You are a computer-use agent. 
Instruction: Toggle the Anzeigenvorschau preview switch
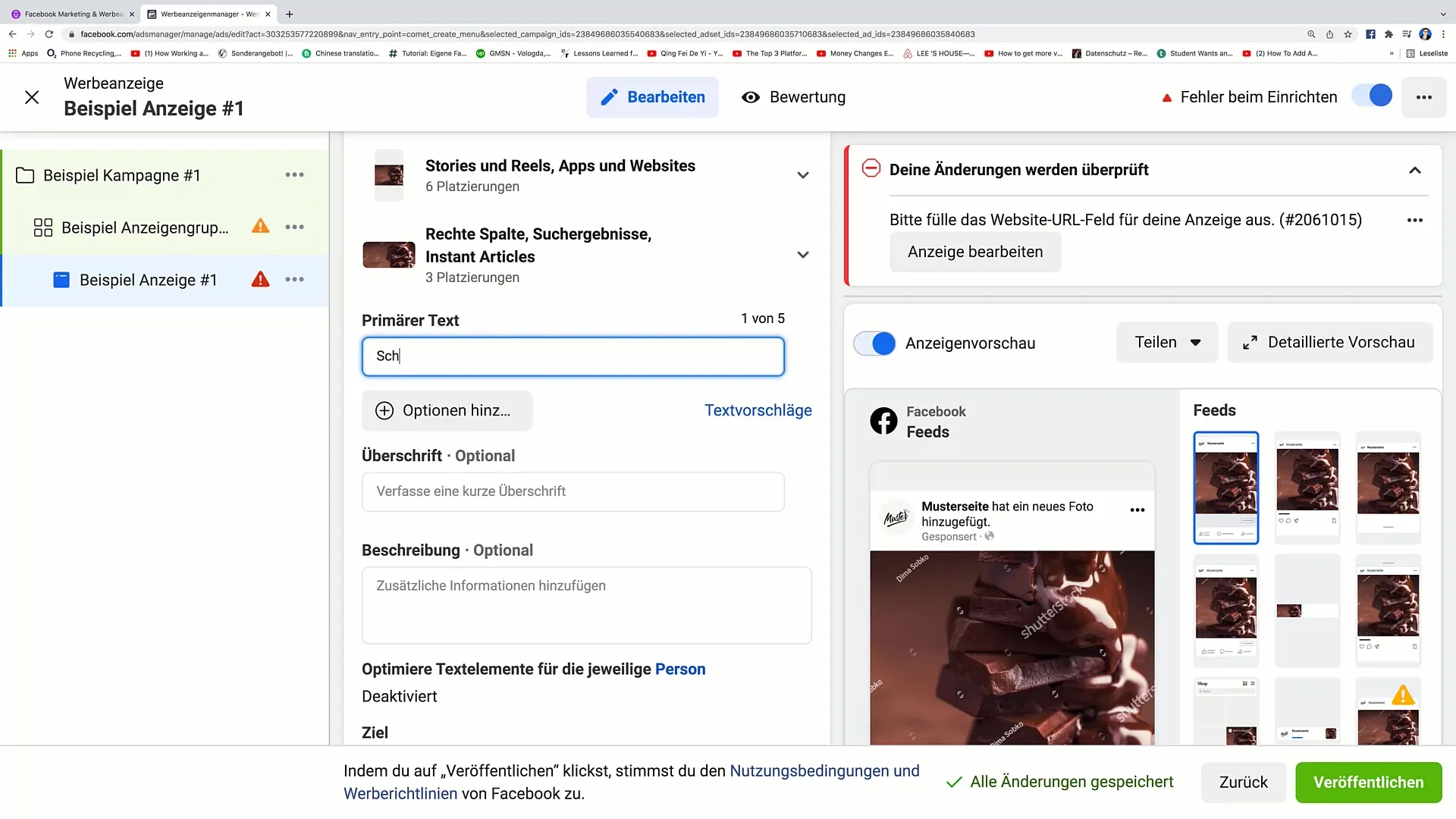875,342
